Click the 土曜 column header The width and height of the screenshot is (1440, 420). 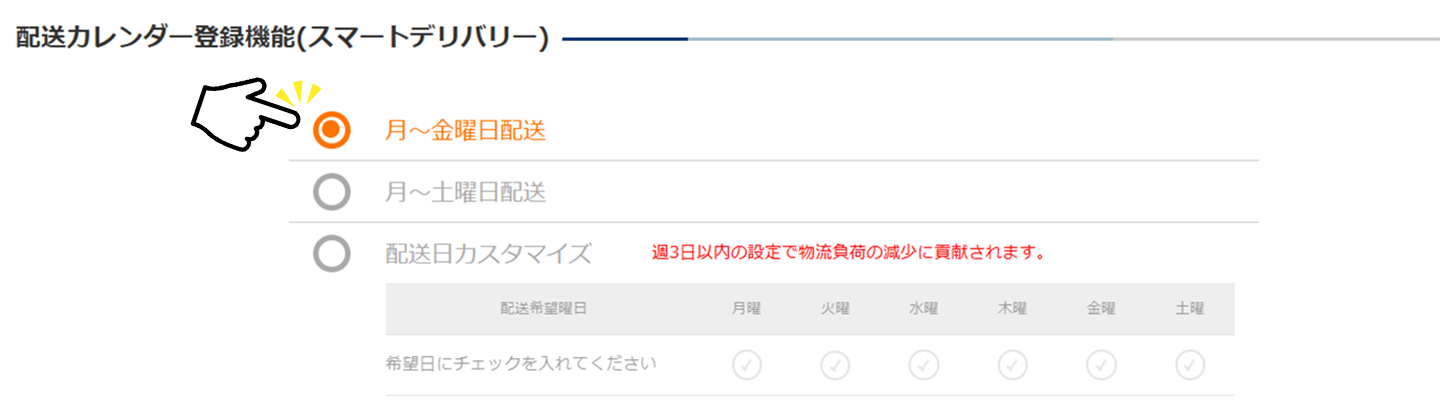tap(1190, 309)
